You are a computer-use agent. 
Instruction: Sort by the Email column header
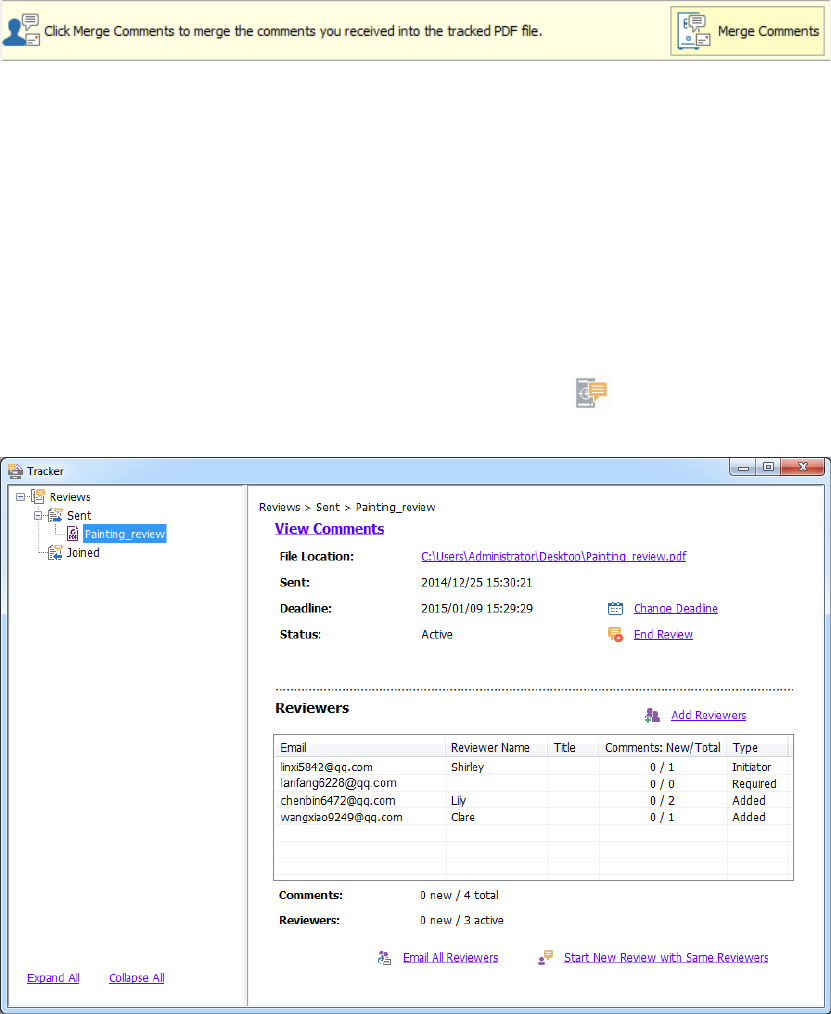coord(360,748)
